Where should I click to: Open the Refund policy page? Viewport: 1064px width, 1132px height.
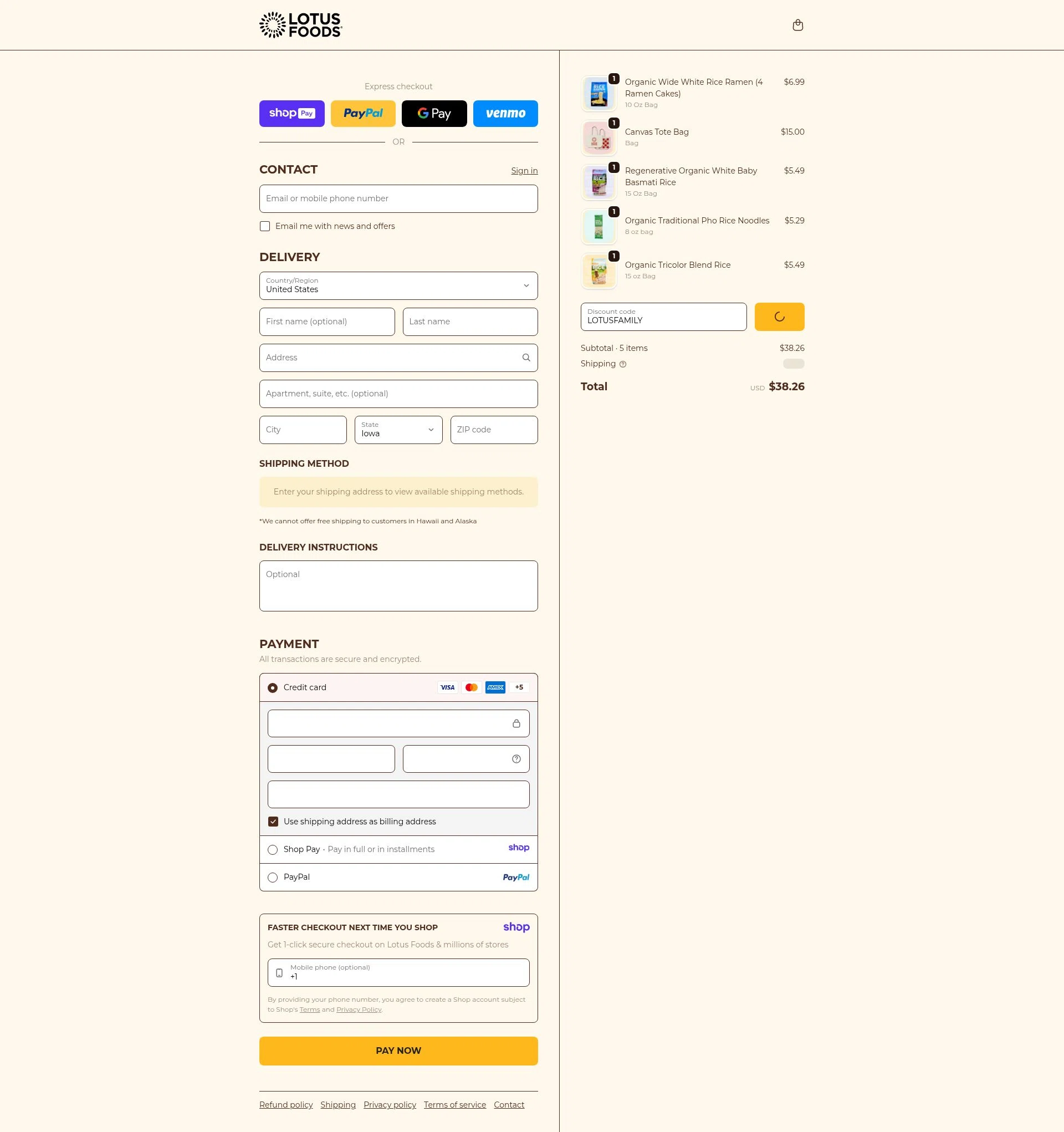pyautogui.click(x=286, y=1104)
